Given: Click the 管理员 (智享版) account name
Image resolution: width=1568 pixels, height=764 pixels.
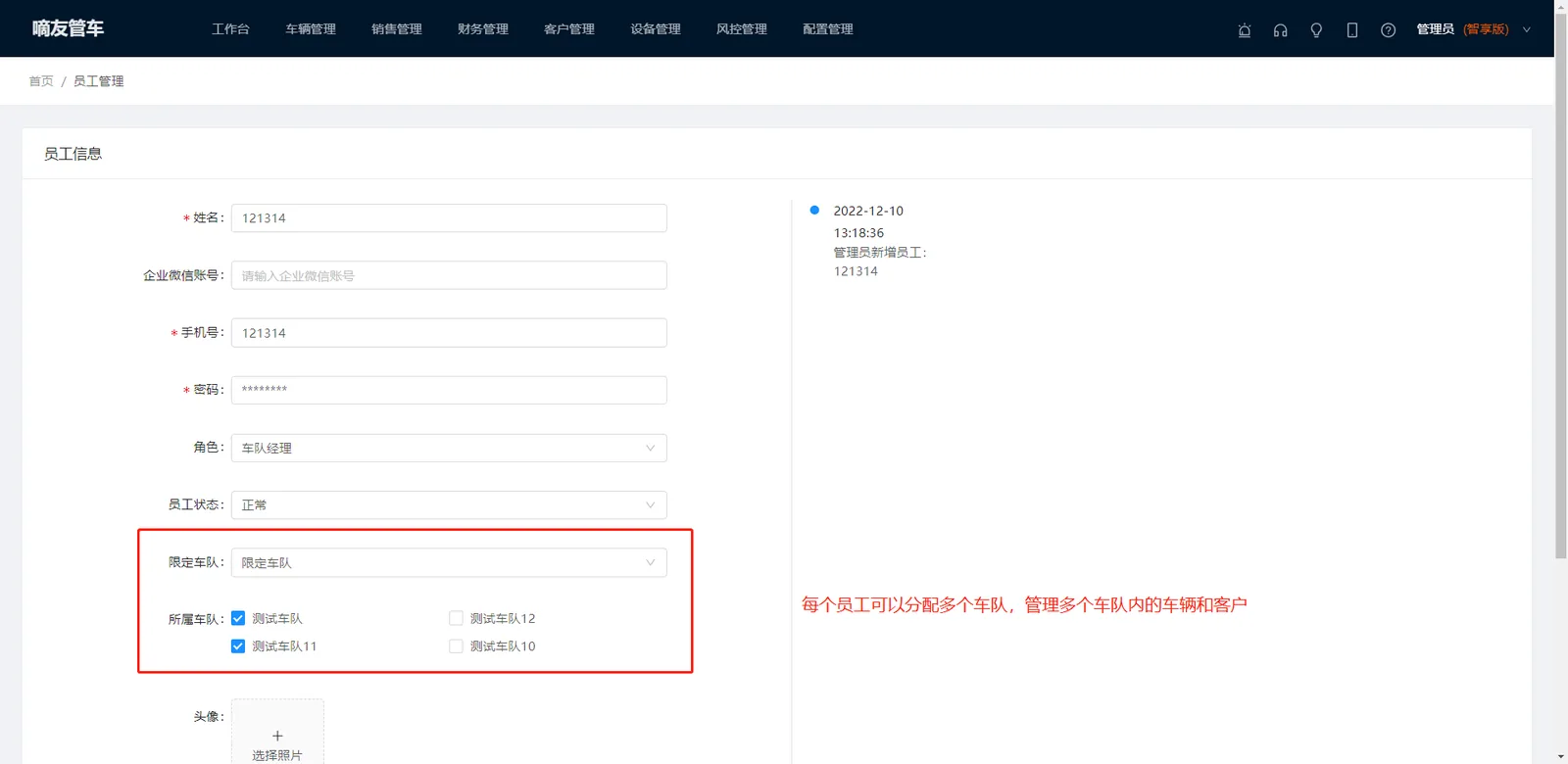Looking at the screenshot, I should point(1462,29).
